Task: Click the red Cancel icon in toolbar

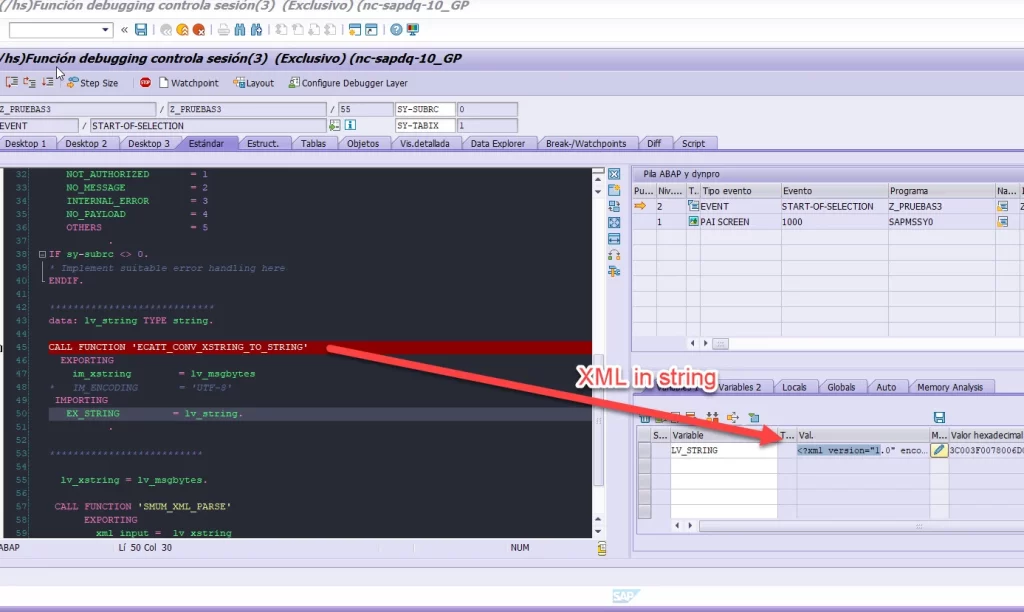Action: coord(199,29)
